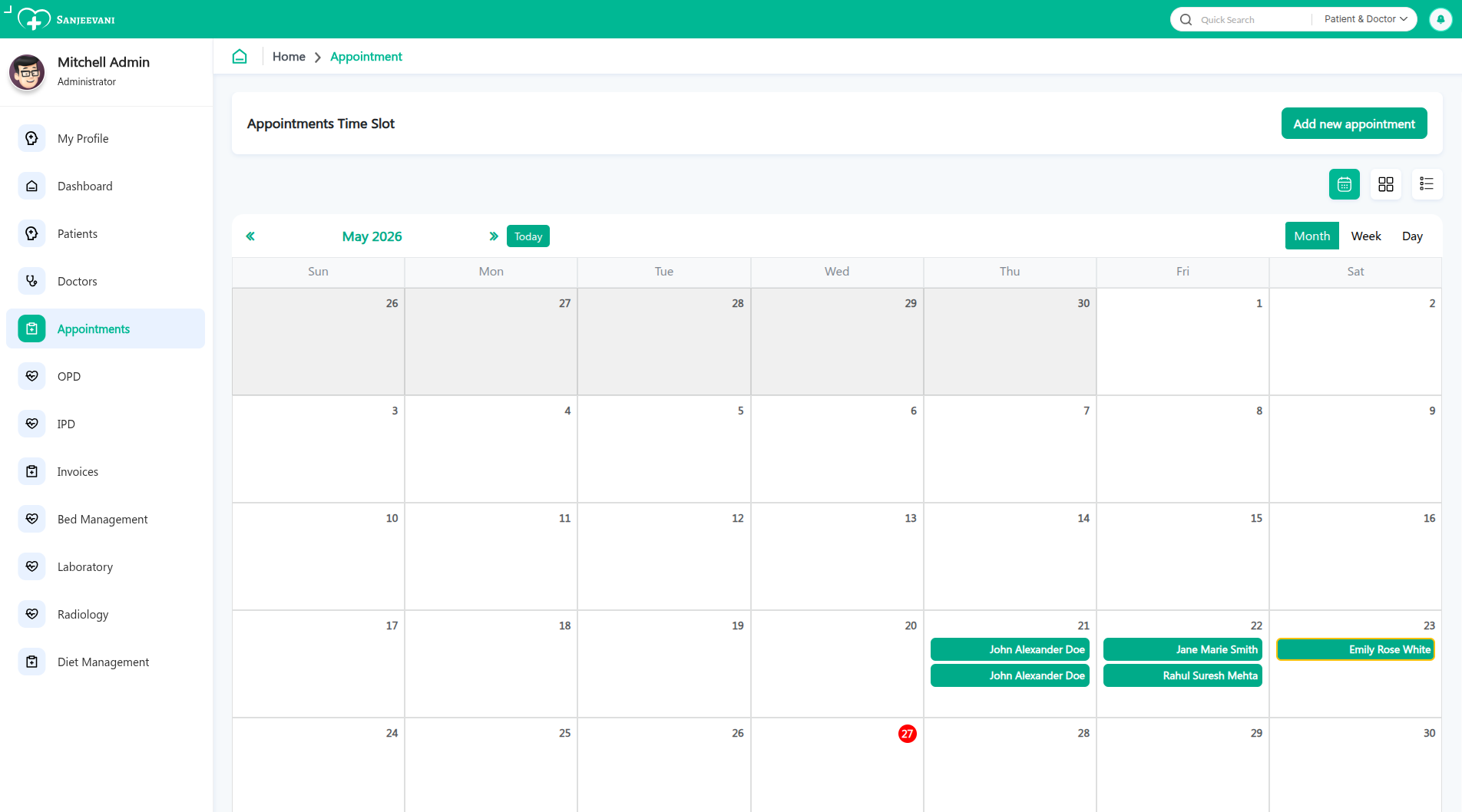This screenshot has height=812, width=1462.
Task: Open My Profile menu item
Action: [x=106, y=138]
